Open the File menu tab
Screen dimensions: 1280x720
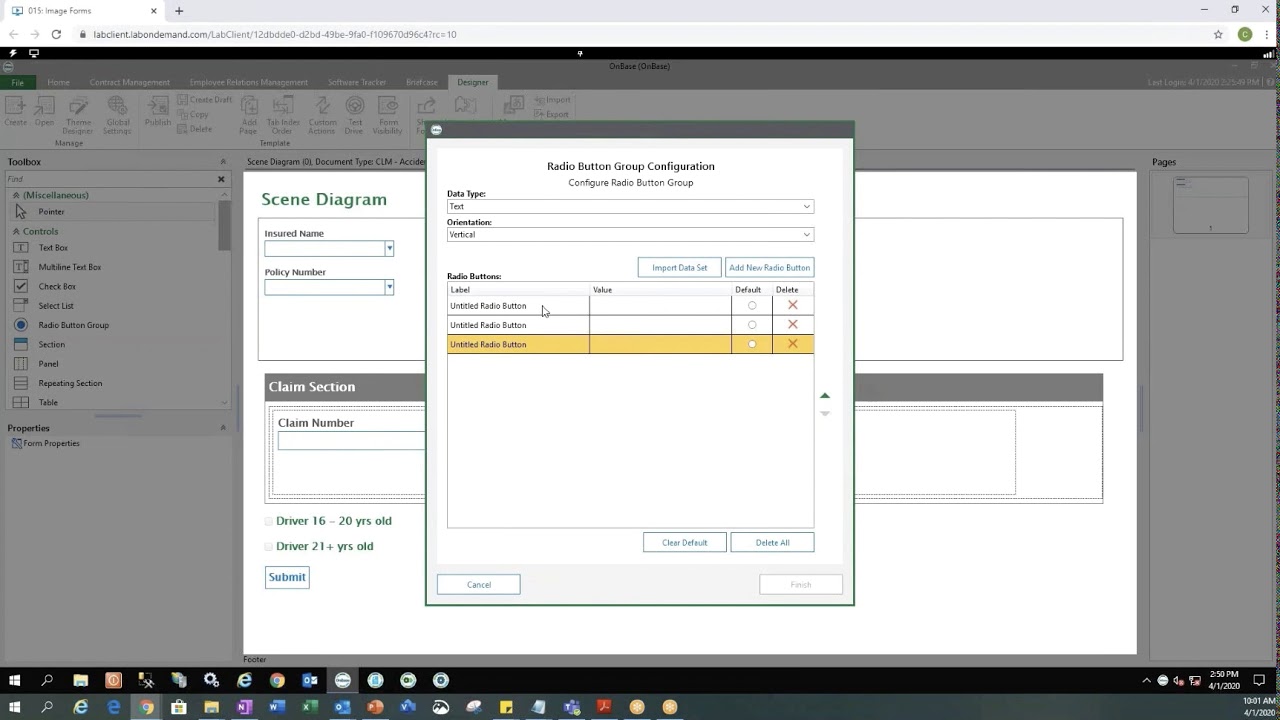point(18,82)
